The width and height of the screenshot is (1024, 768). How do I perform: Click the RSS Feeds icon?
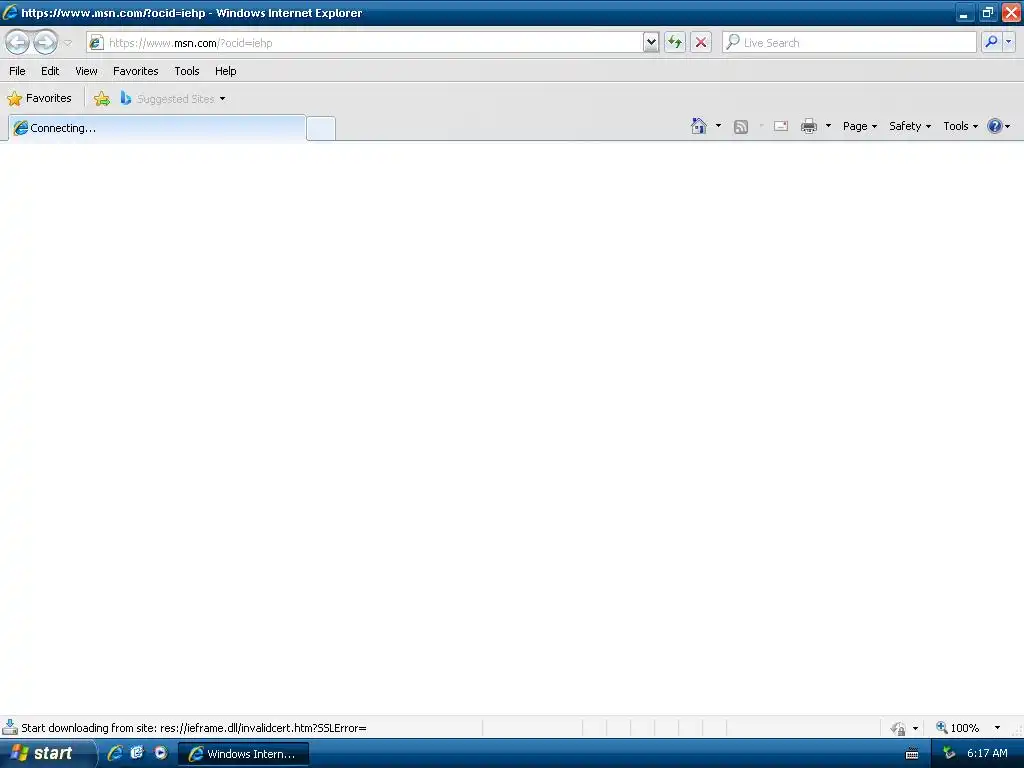(x=741, y=127)
